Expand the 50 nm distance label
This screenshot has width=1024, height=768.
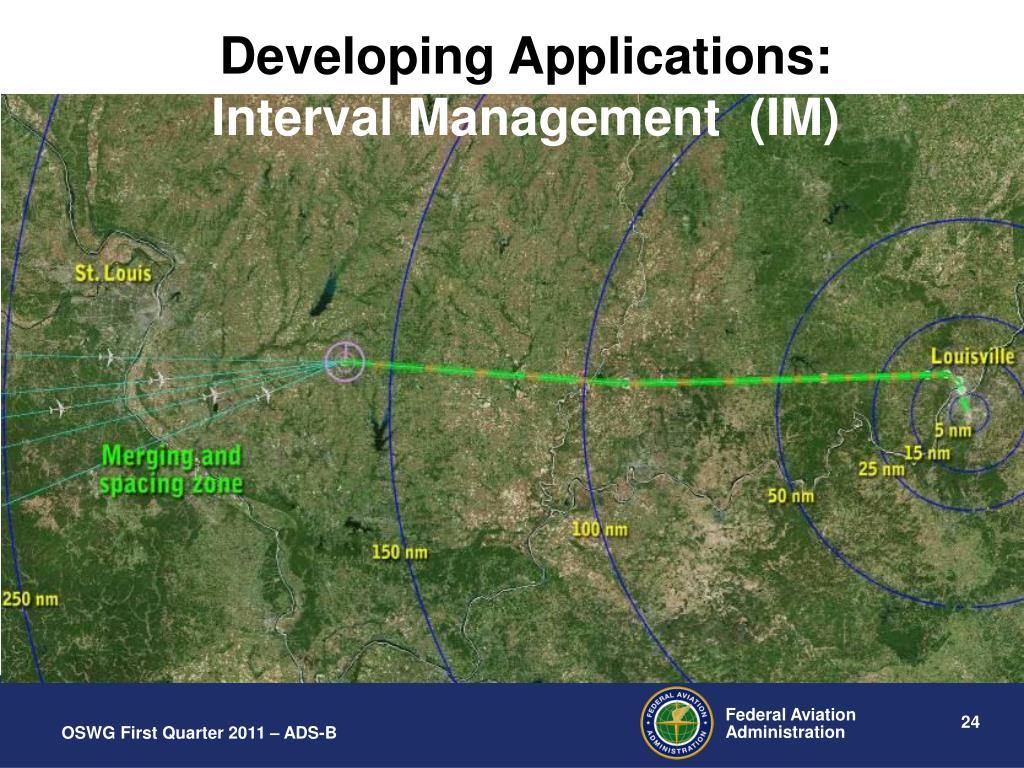coord(789,496)
